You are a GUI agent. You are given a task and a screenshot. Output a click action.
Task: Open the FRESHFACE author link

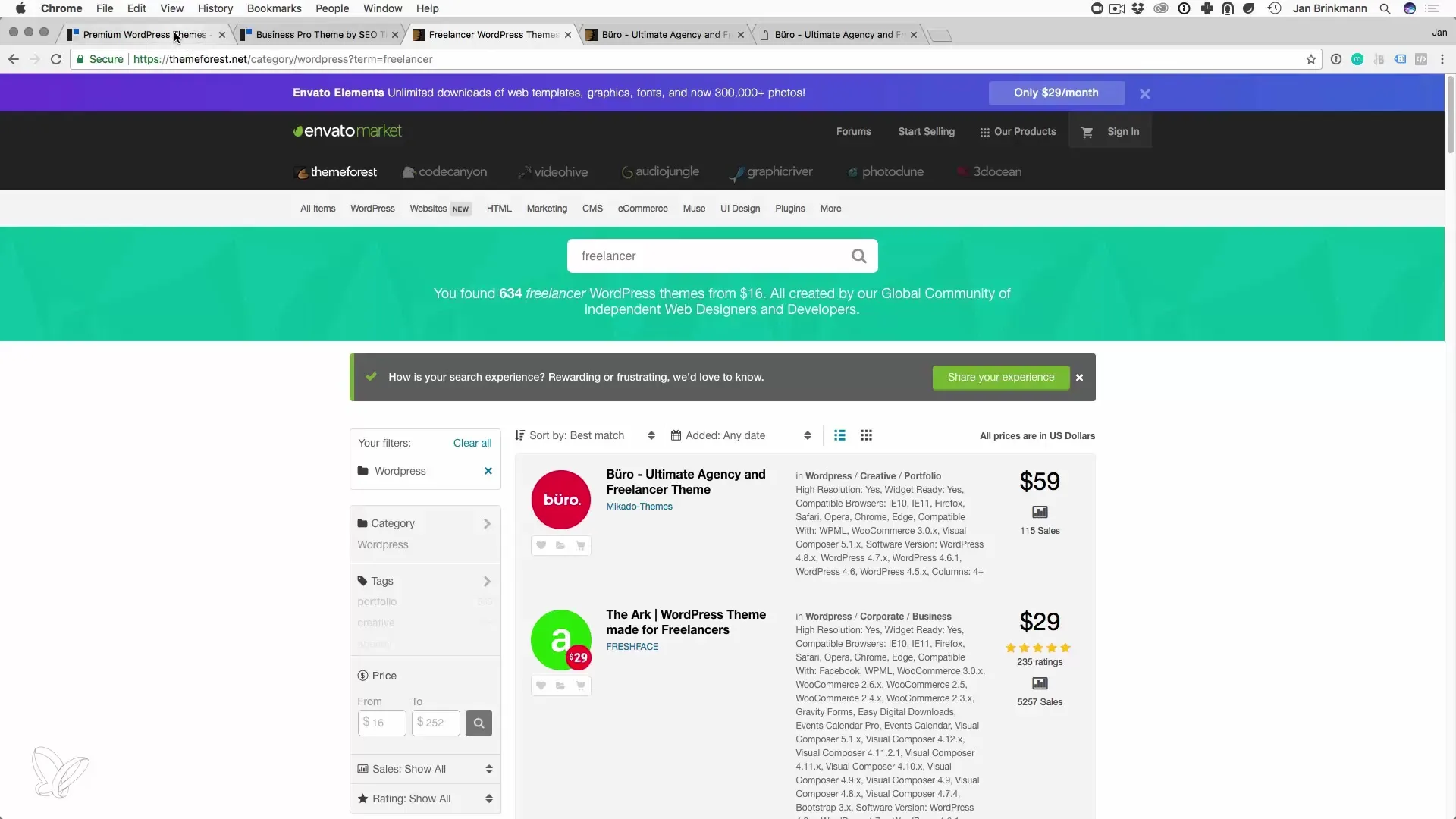click(632, 647)
